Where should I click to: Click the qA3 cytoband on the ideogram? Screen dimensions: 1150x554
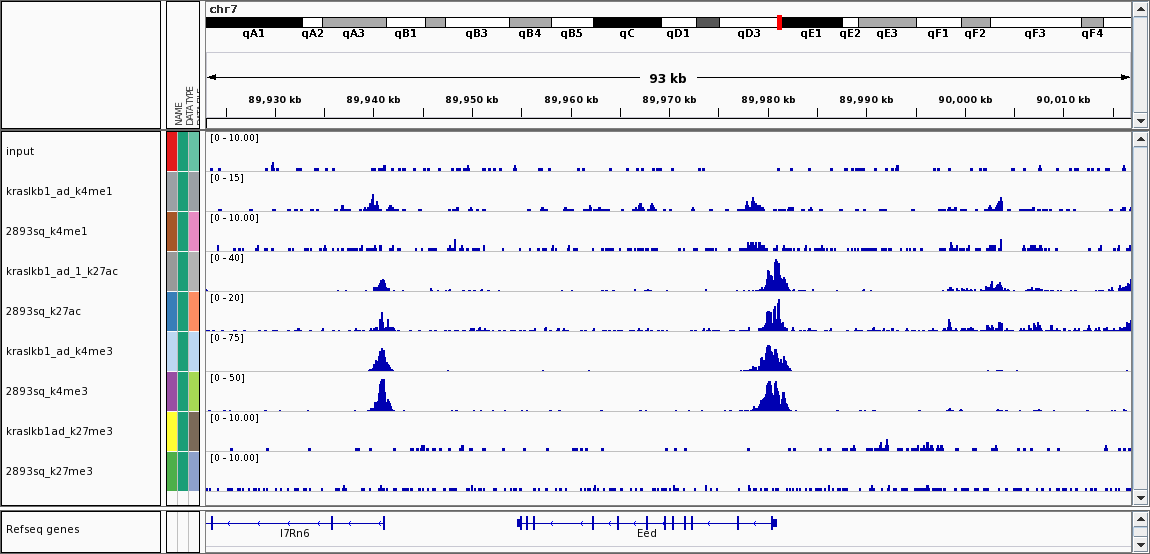pyautogui.click(x=354, y=22)
